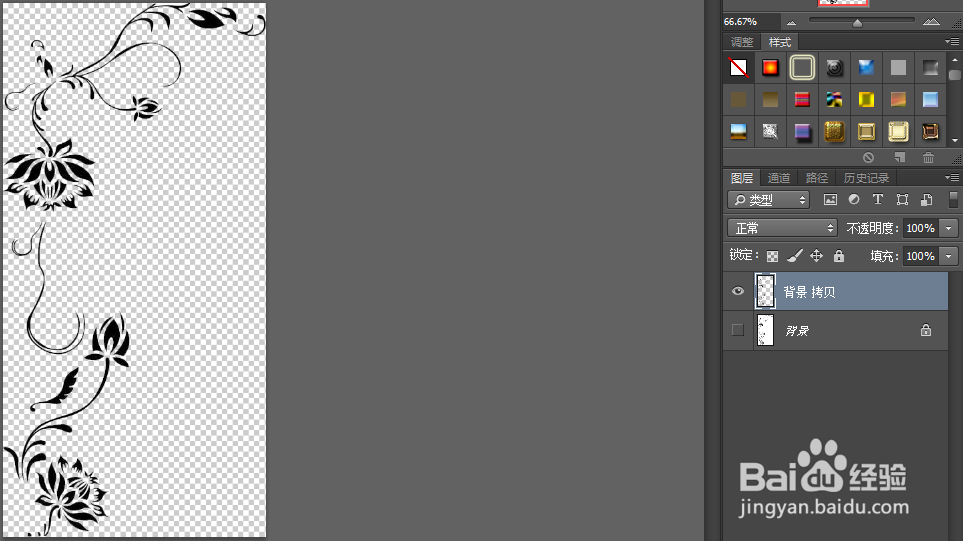Lock transparent pixels of the layer

(773, 256)
